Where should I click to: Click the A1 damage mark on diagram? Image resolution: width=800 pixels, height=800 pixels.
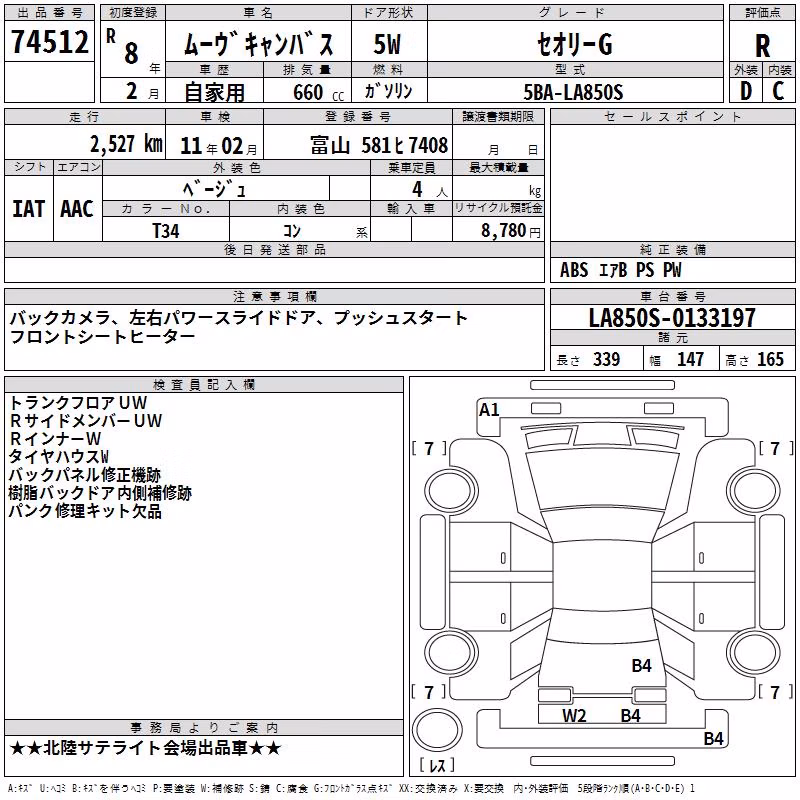coord(489,410)
